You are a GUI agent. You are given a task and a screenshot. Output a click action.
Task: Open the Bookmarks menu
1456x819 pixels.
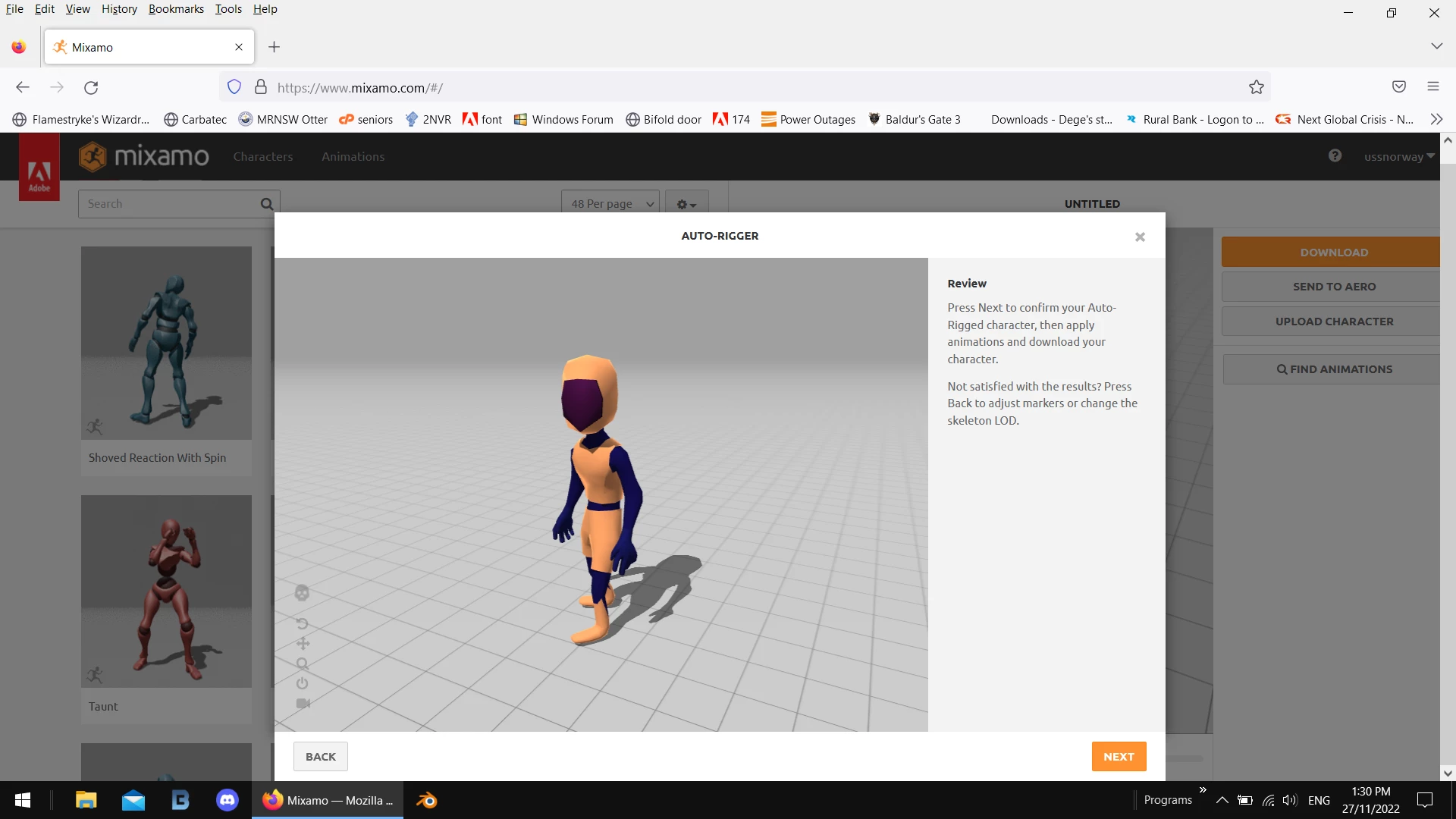click(x=176, y=9)
